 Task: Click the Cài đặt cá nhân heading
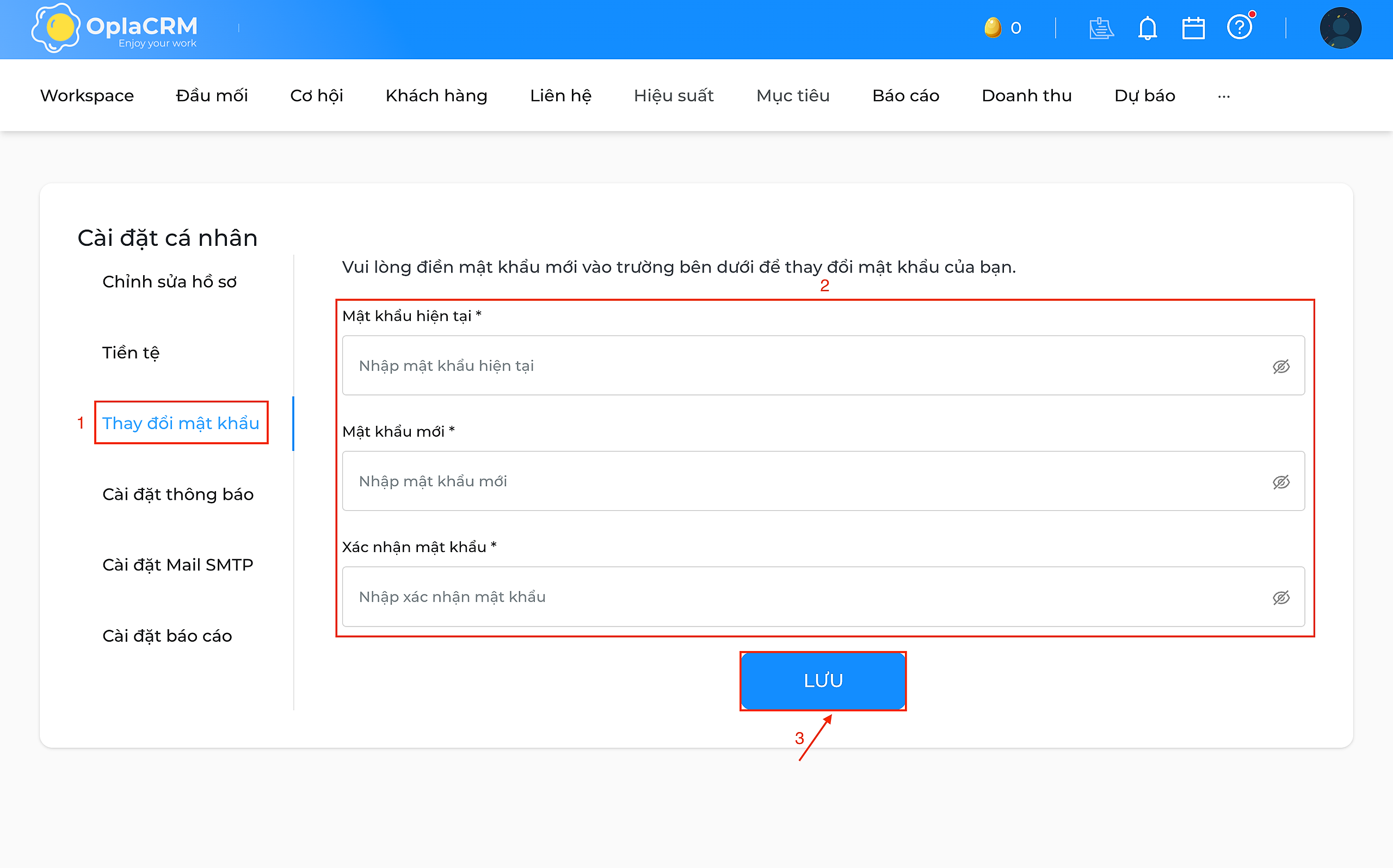[x=168, y=238]
